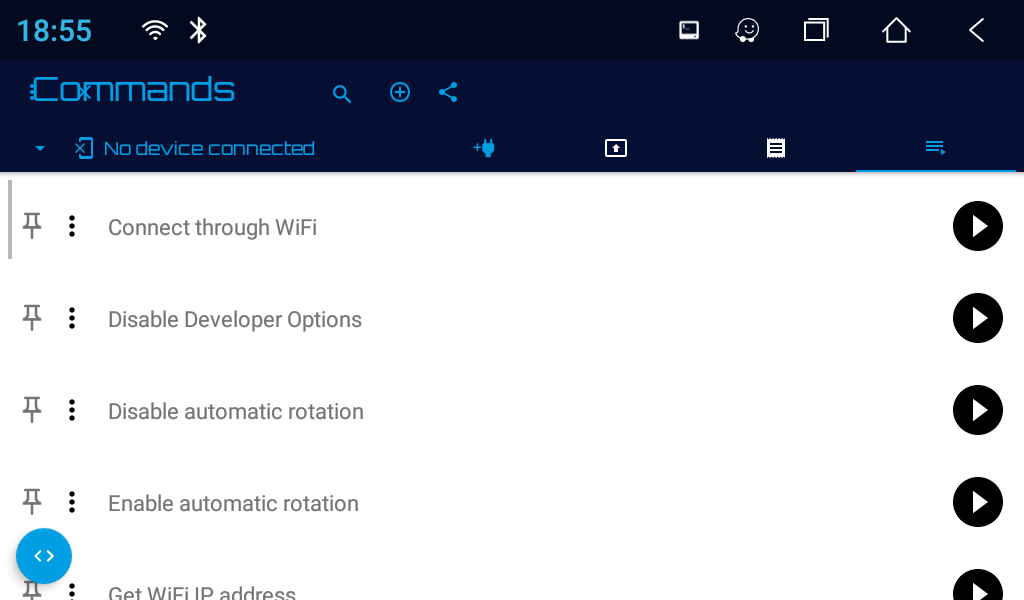Open the Waze icon in the status bar
The height and width of the screenshot is (600, 1024).
pyautogui.click(x=747, y=30)
